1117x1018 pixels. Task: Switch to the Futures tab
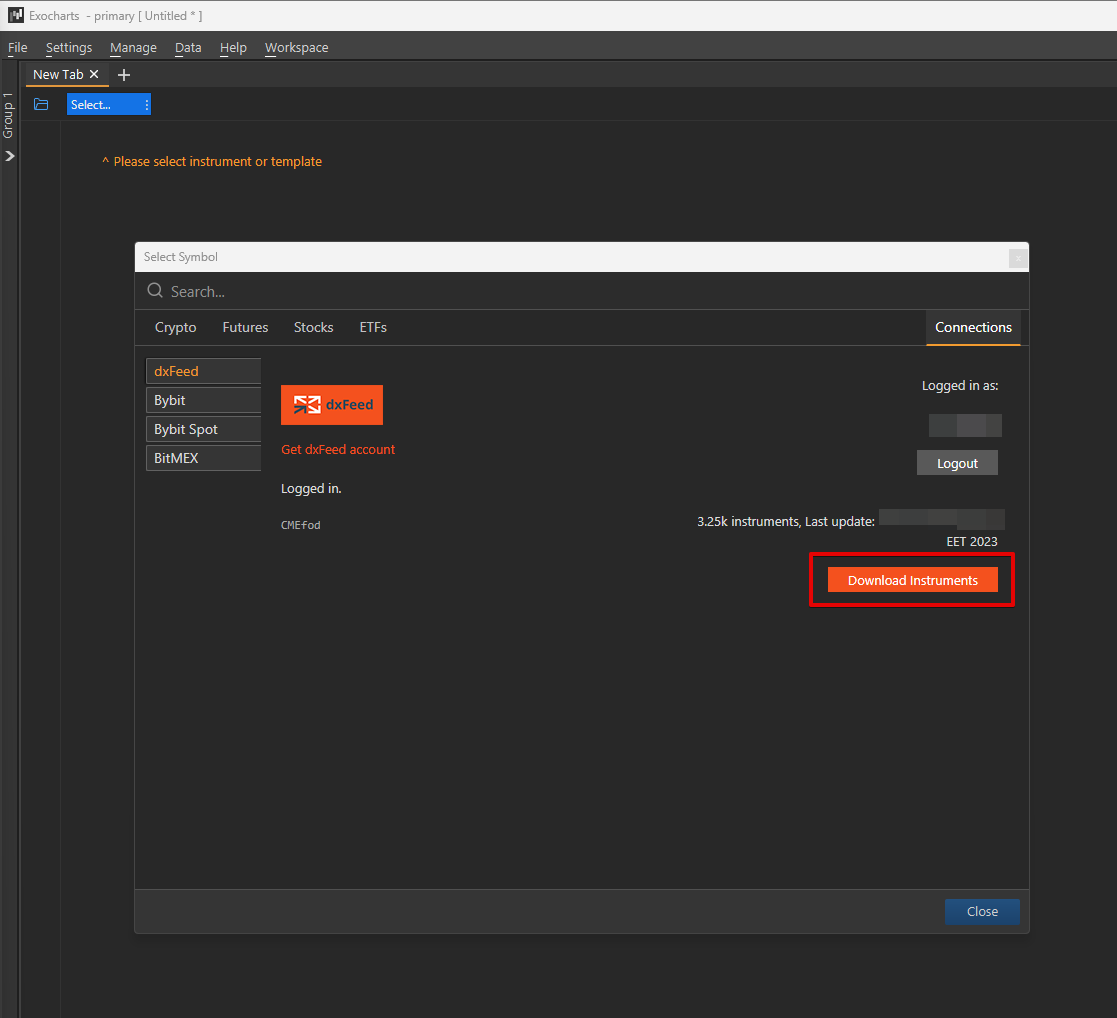click(x=245, y=328)
